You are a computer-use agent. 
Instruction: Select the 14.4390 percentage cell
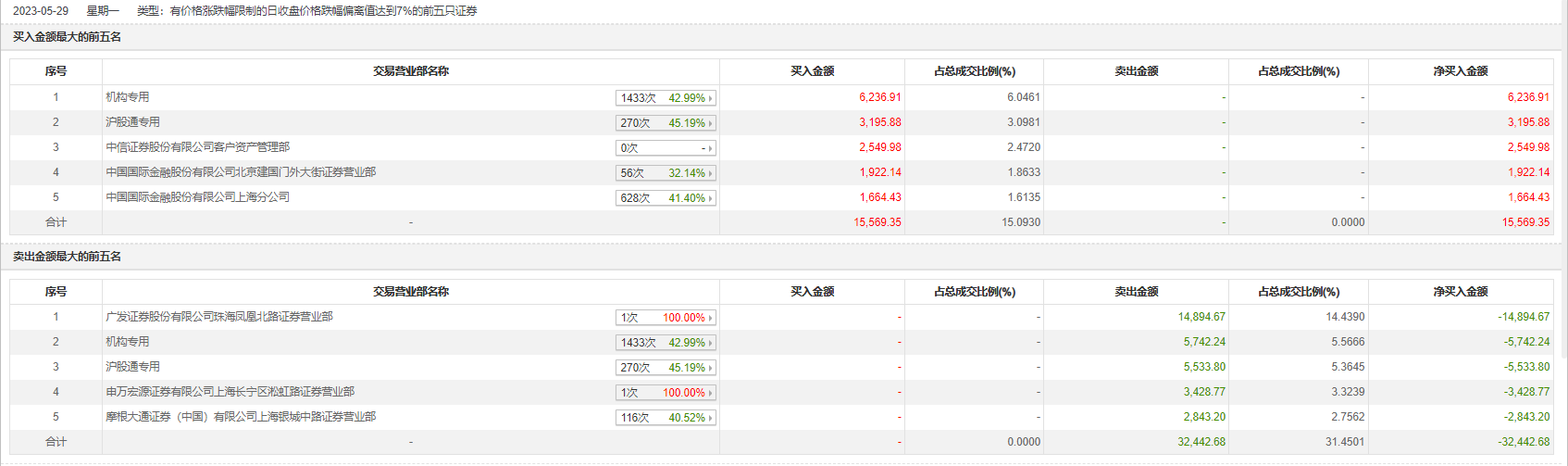point(1345,317)
